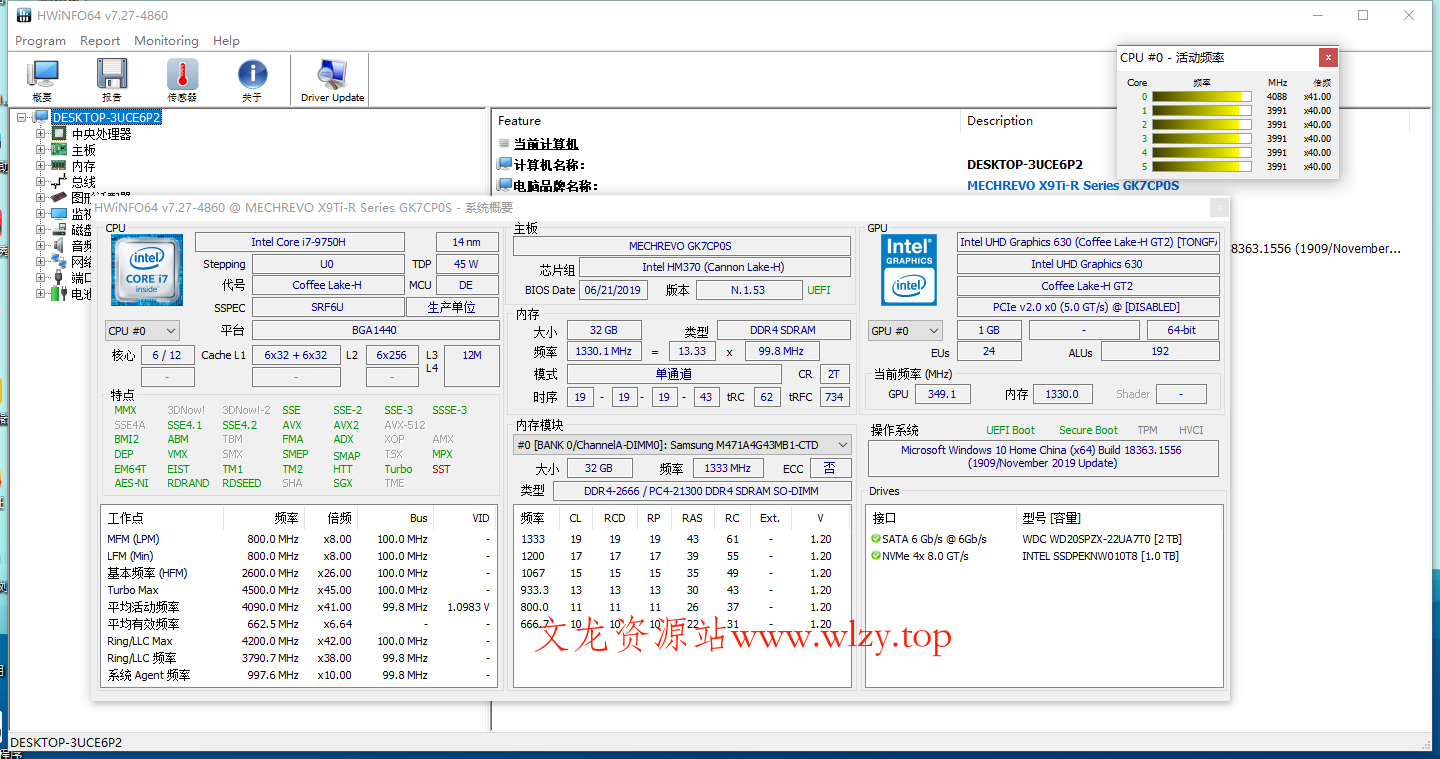The width and height of the screenshot is (1440, 759).
Task: Click the 概要 system summary icon
Action: tap(42, 75)
